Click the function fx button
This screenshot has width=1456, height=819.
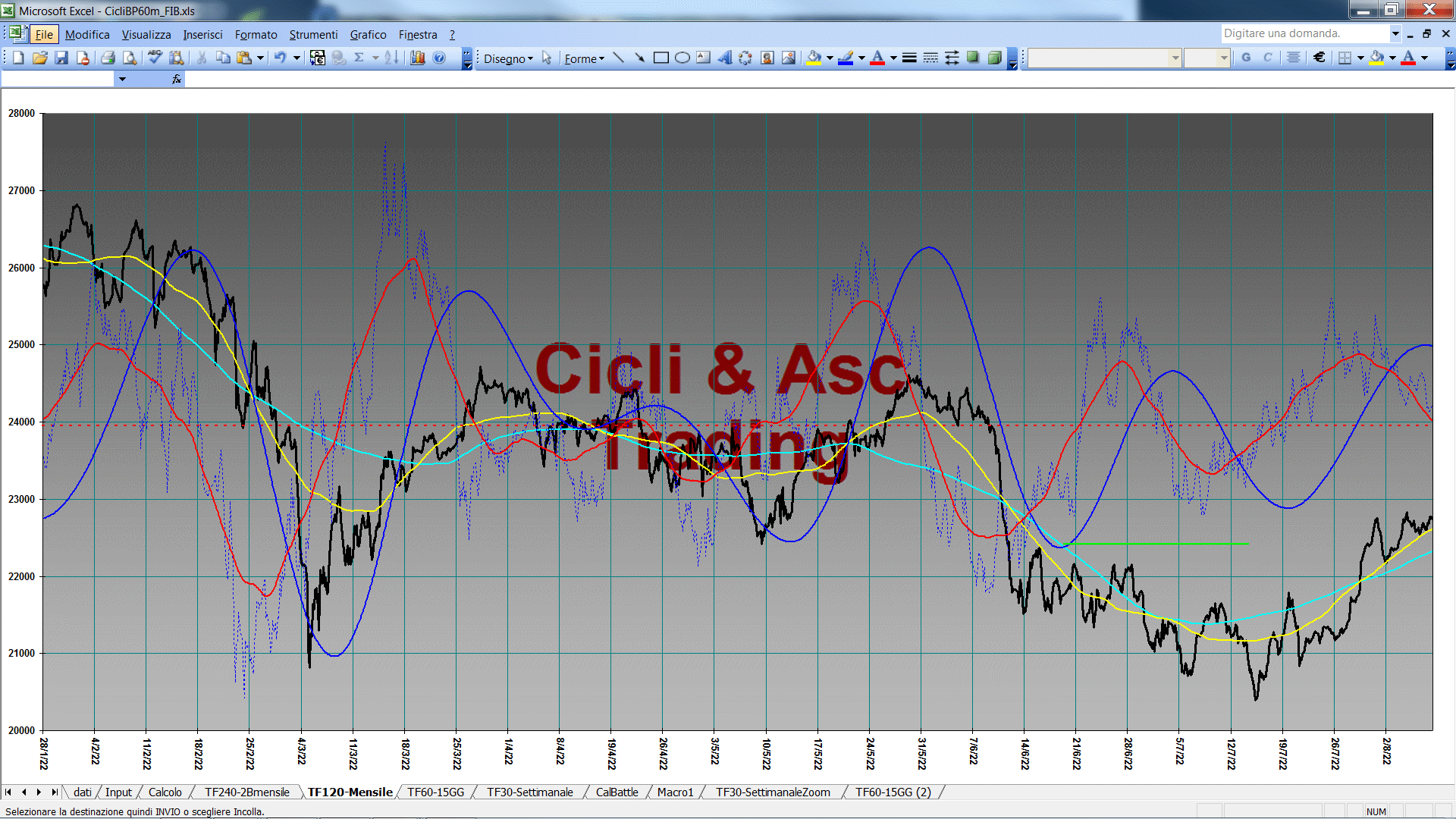pos(176,79)
